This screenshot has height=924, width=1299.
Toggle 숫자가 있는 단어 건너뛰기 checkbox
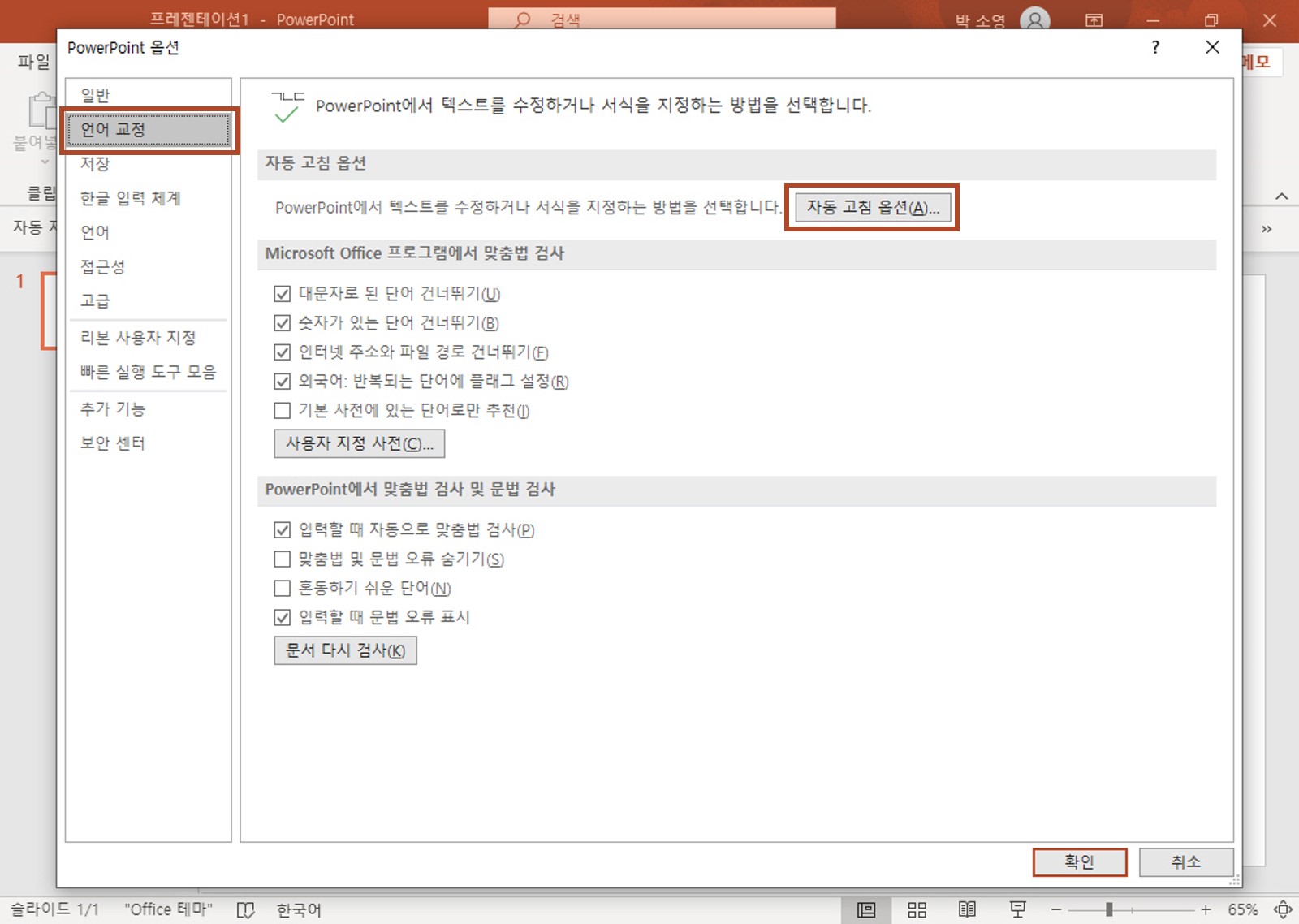[282, 322]
